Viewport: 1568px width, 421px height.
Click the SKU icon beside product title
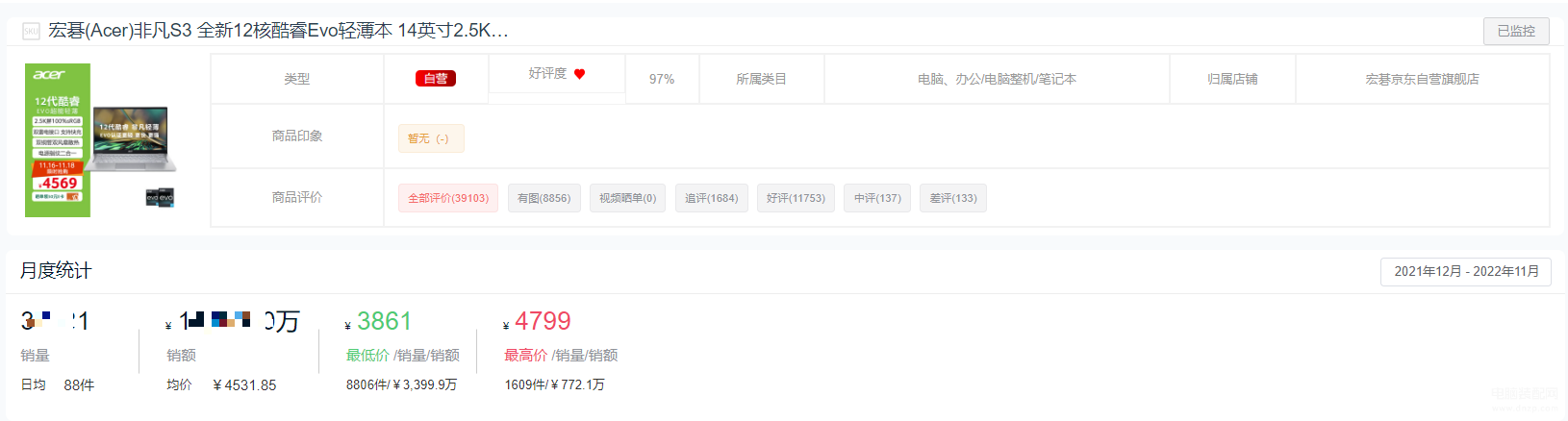(x=31, y=31)
